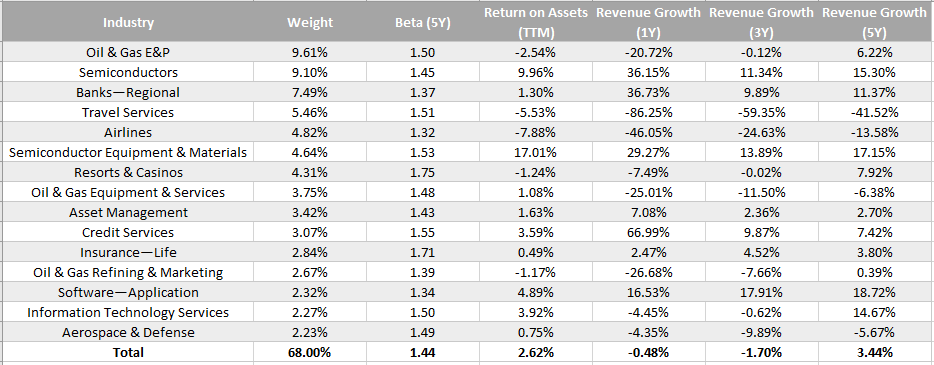Image resolution: width=934 pixels, height=365 pixels.
Task: Select Credit Services 1Y growth 66.99%
Action: (649, 232)
